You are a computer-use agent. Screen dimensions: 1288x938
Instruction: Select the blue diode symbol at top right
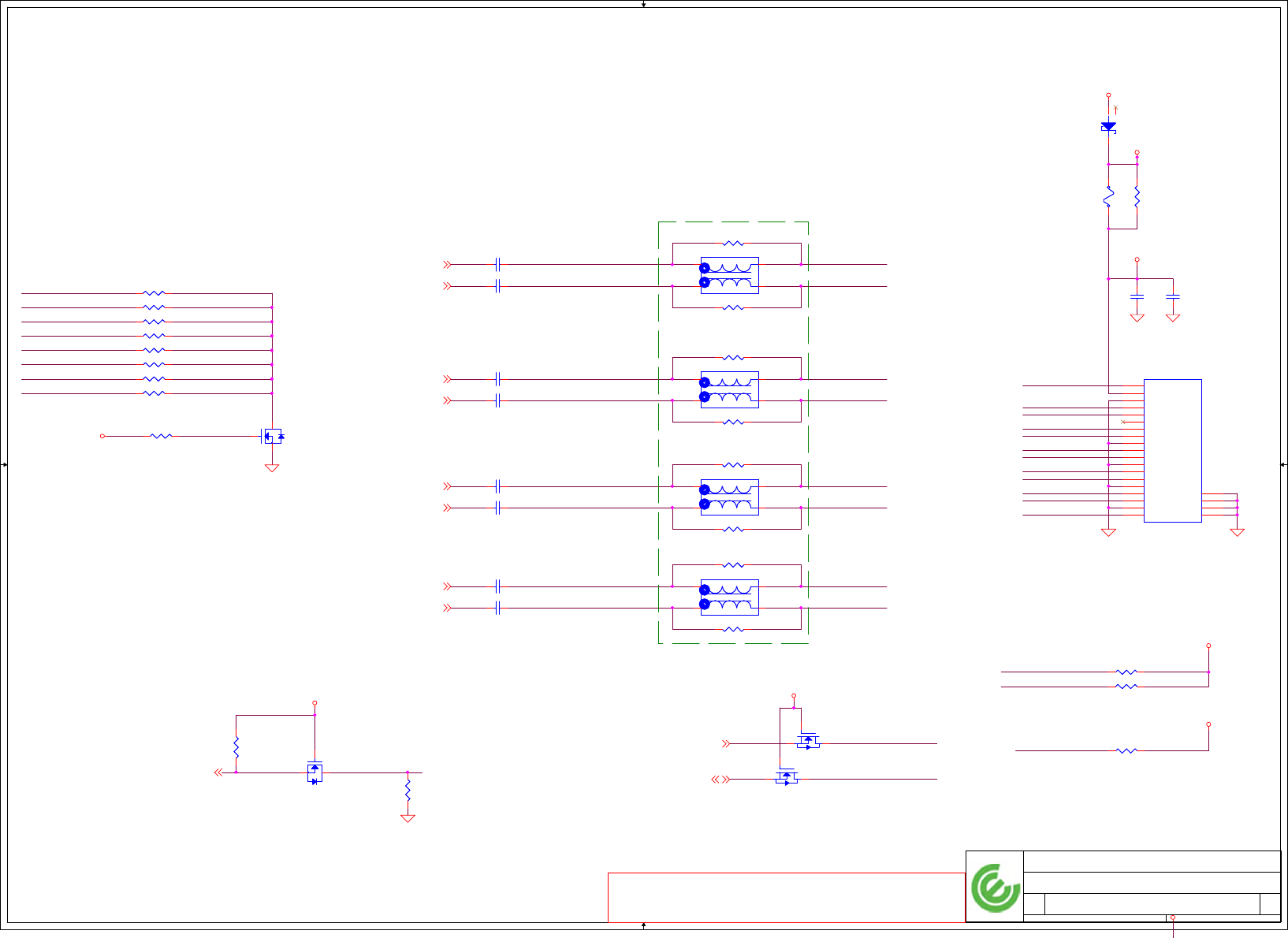pos(1108,126)
